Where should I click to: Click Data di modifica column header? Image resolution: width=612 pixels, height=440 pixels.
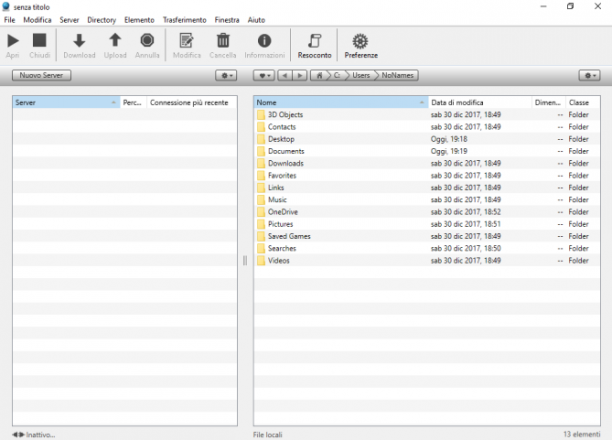[480, 103]
